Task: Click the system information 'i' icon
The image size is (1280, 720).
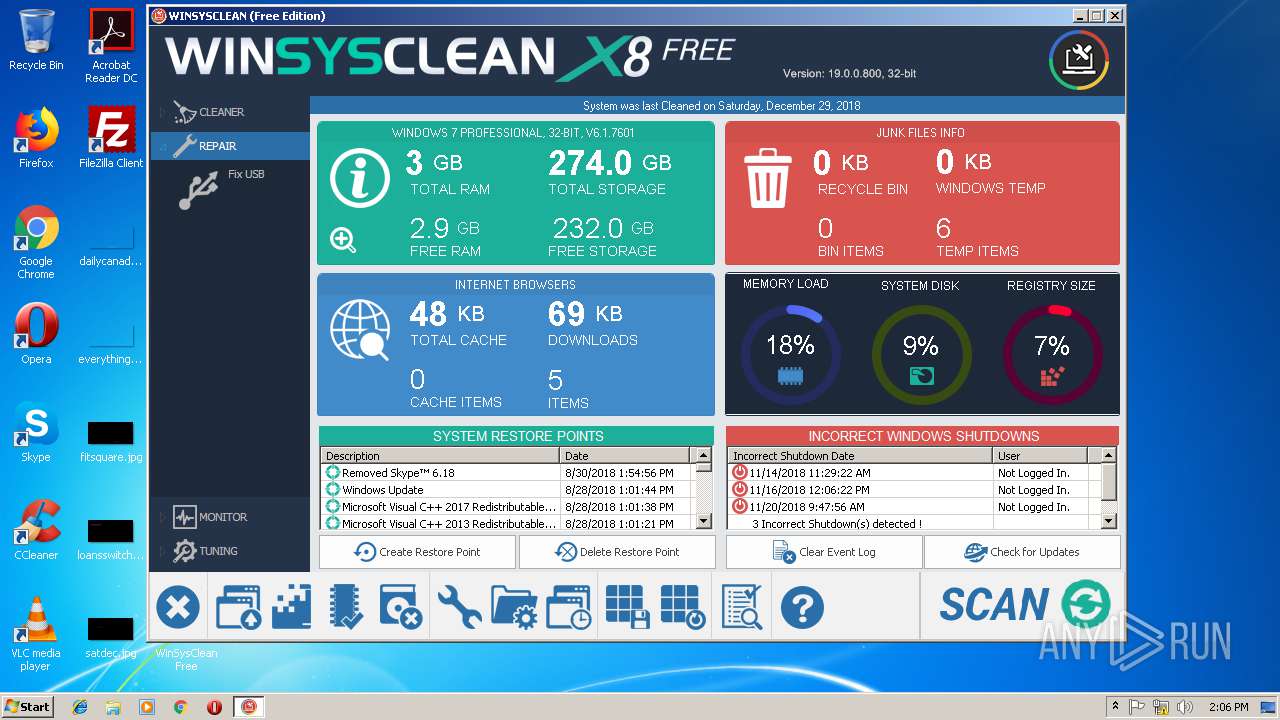Action: click(360, 178)
